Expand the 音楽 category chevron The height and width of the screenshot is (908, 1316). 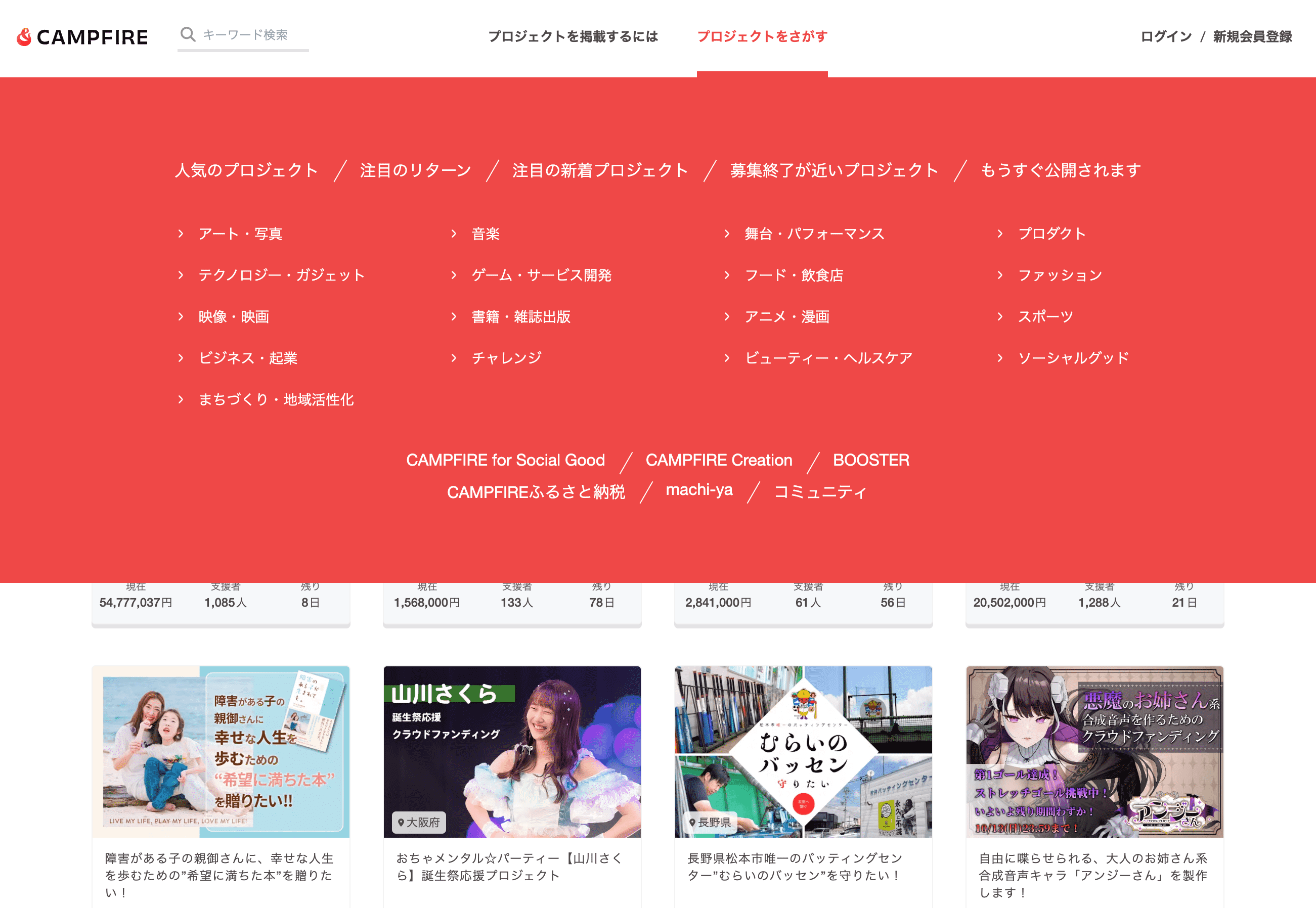454,233
